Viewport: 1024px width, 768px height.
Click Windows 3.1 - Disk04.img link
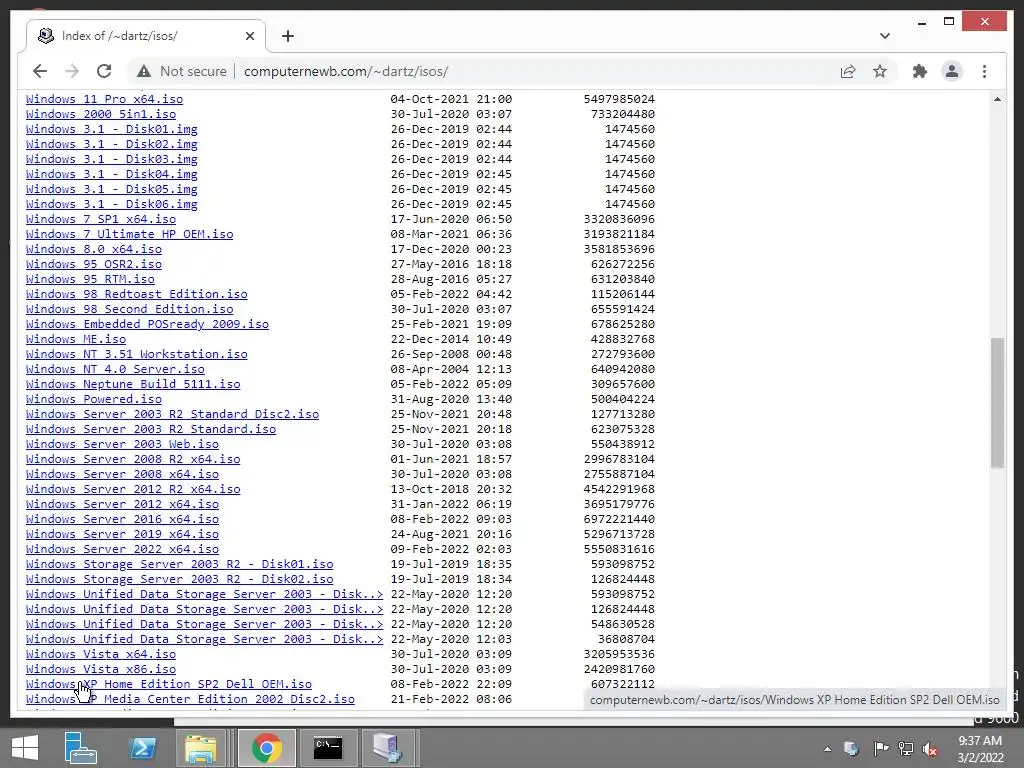112,174
